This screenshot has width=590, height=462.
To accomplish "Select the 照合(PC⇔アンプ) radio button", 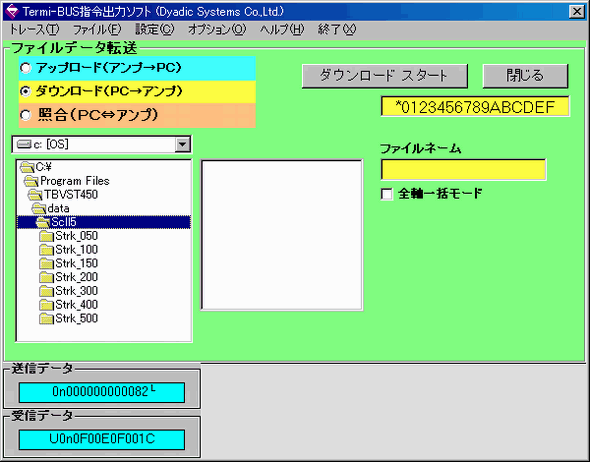I will [x=26, y=115].
